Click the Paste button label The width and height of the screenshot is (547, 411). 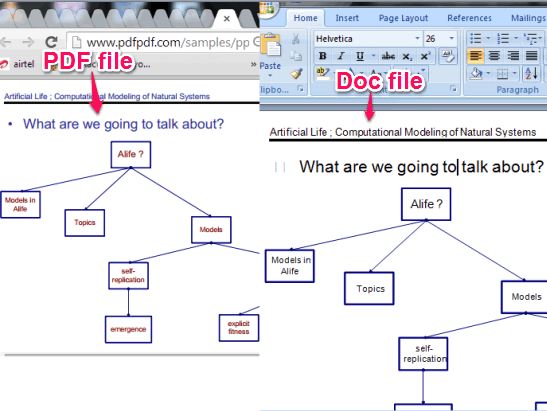(270, 66)
